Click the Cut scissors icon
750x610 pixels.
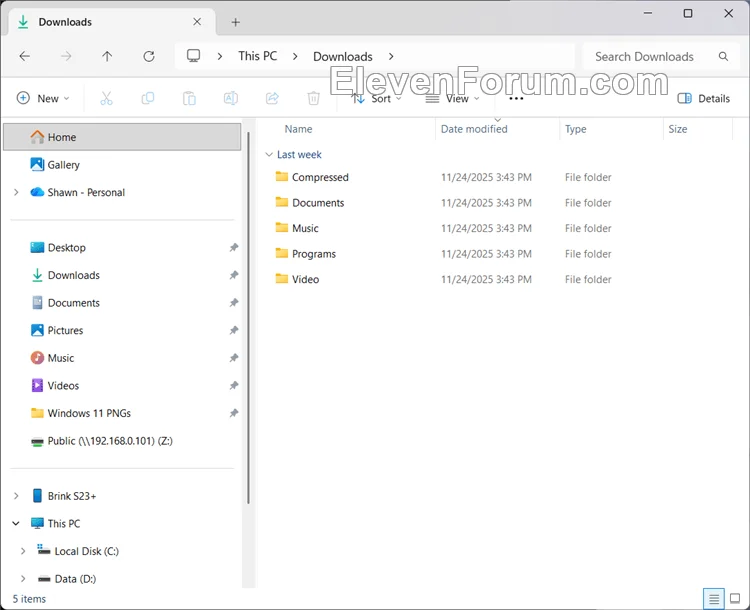(106, 99)
